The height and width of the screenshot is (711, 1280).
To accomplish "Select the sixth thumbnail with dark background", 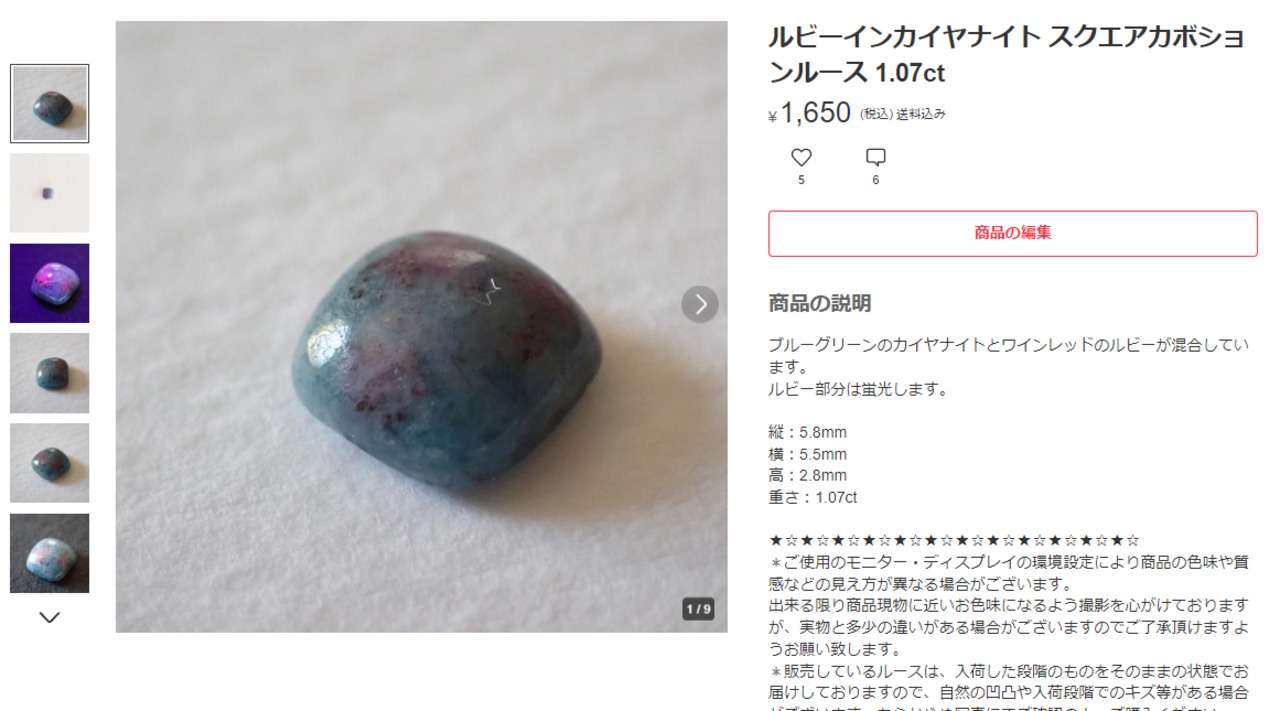I will tap(50, 553).
